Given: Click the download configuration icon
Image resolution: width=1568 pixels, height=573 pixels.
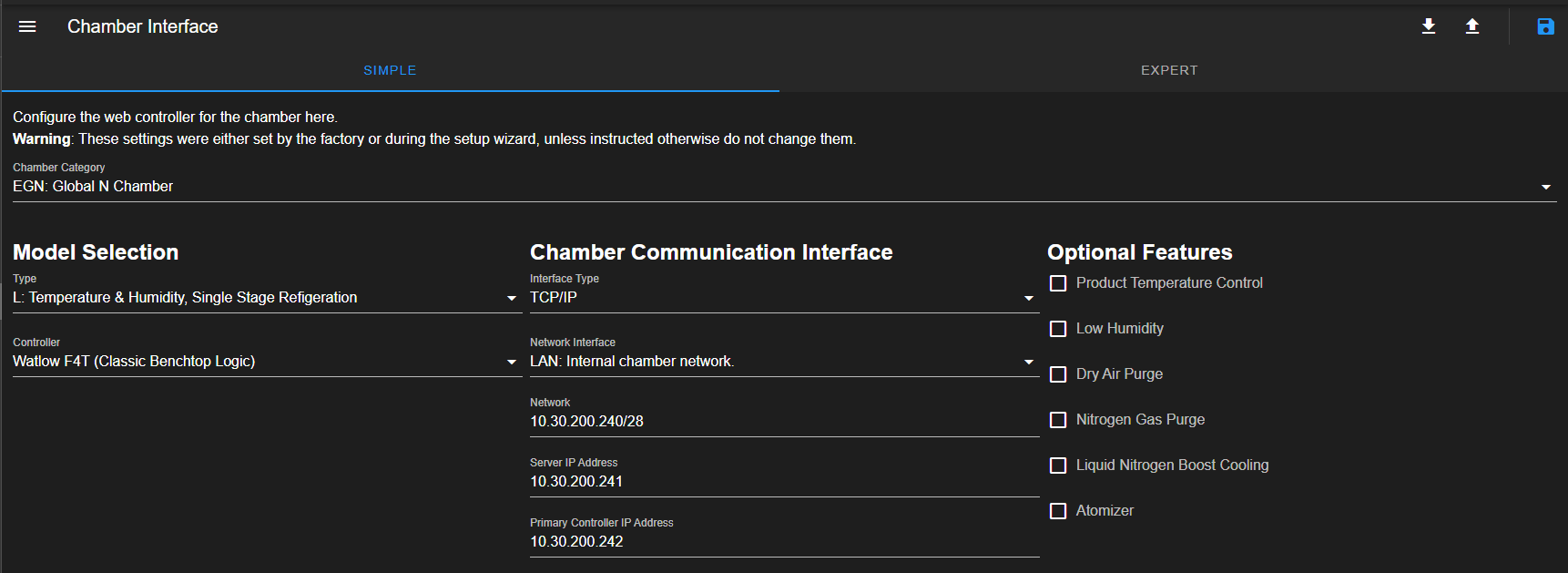Looking at the screenshot, I should (x=1429, y=26).
